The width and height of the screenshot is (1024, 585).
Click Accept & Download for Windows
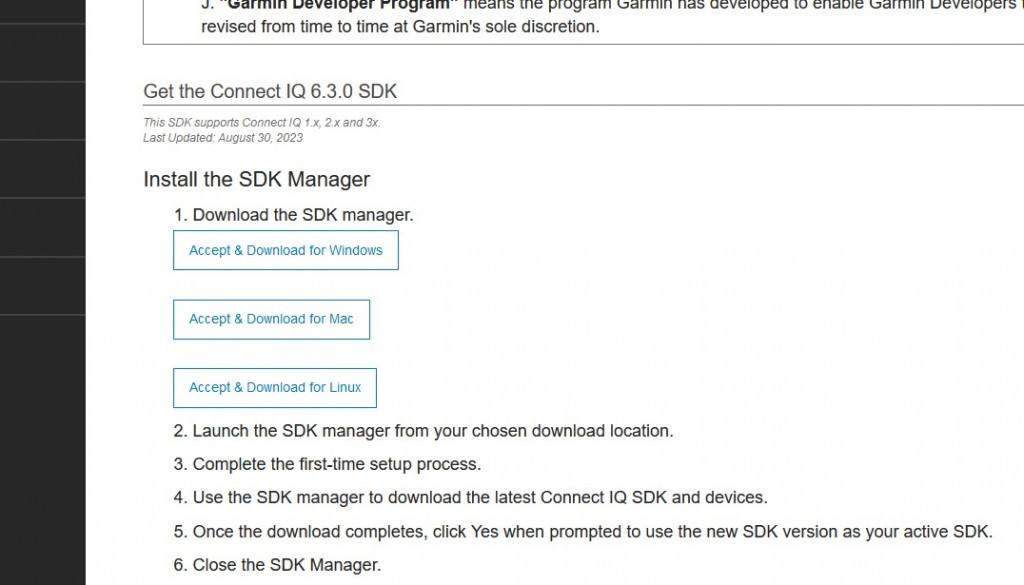pyautogui.click(x=286, y=250)
